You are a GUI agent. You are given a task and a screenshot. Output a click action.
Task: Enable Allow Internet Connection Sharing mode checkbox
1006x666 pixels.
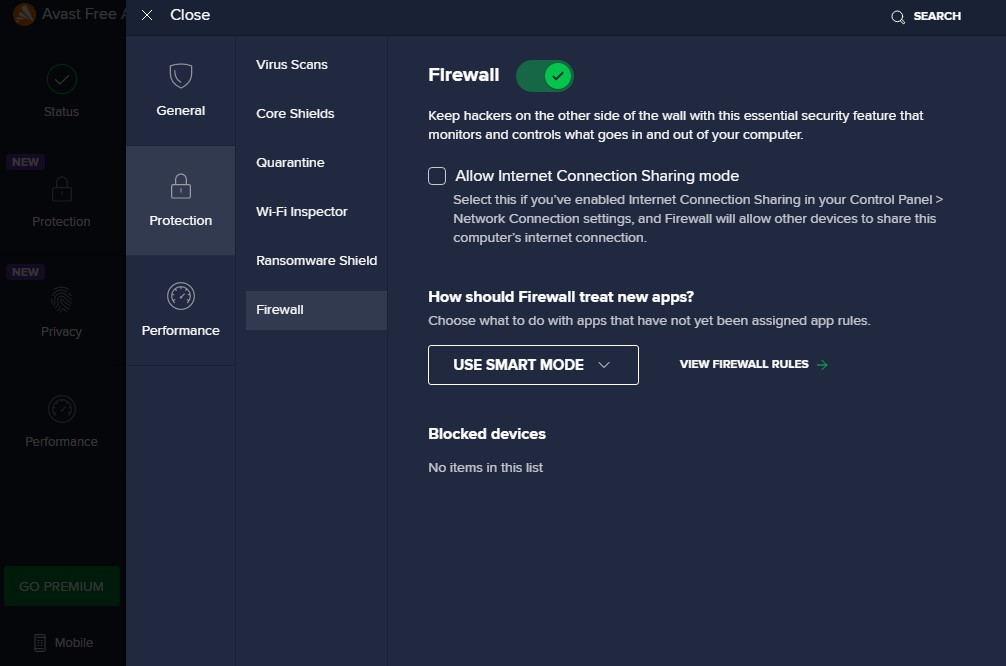(437, 176)
